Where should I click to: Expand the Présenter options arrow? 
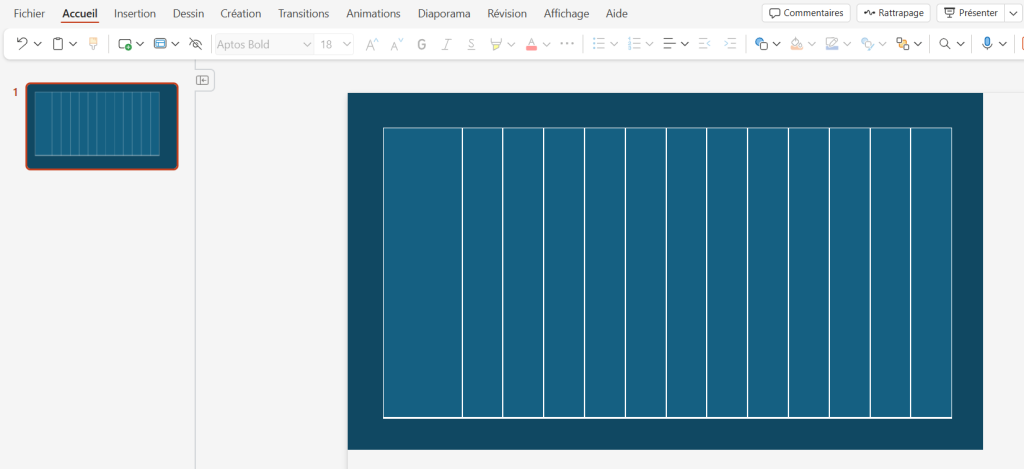click(x=1014, y=13)
